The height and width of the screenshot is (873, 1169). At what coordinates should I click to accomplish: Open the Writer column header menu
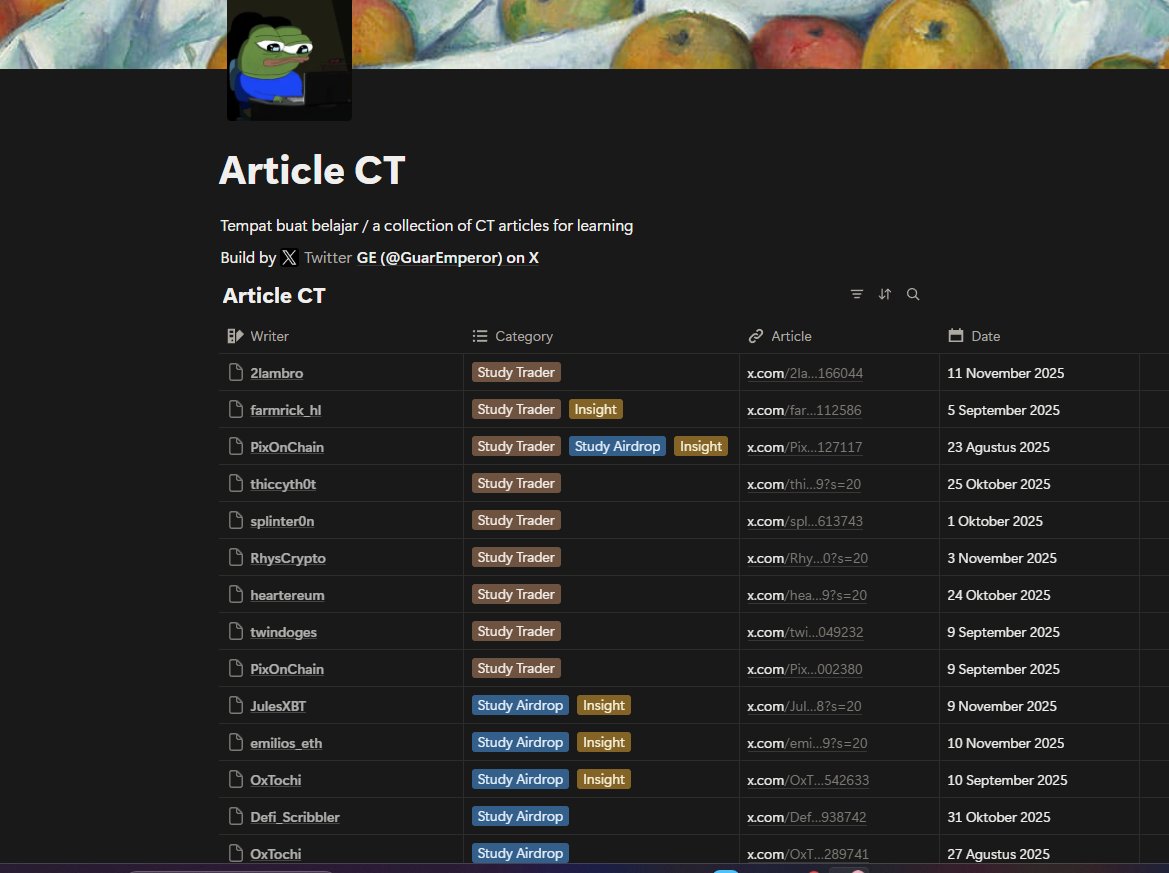point(270,336)
